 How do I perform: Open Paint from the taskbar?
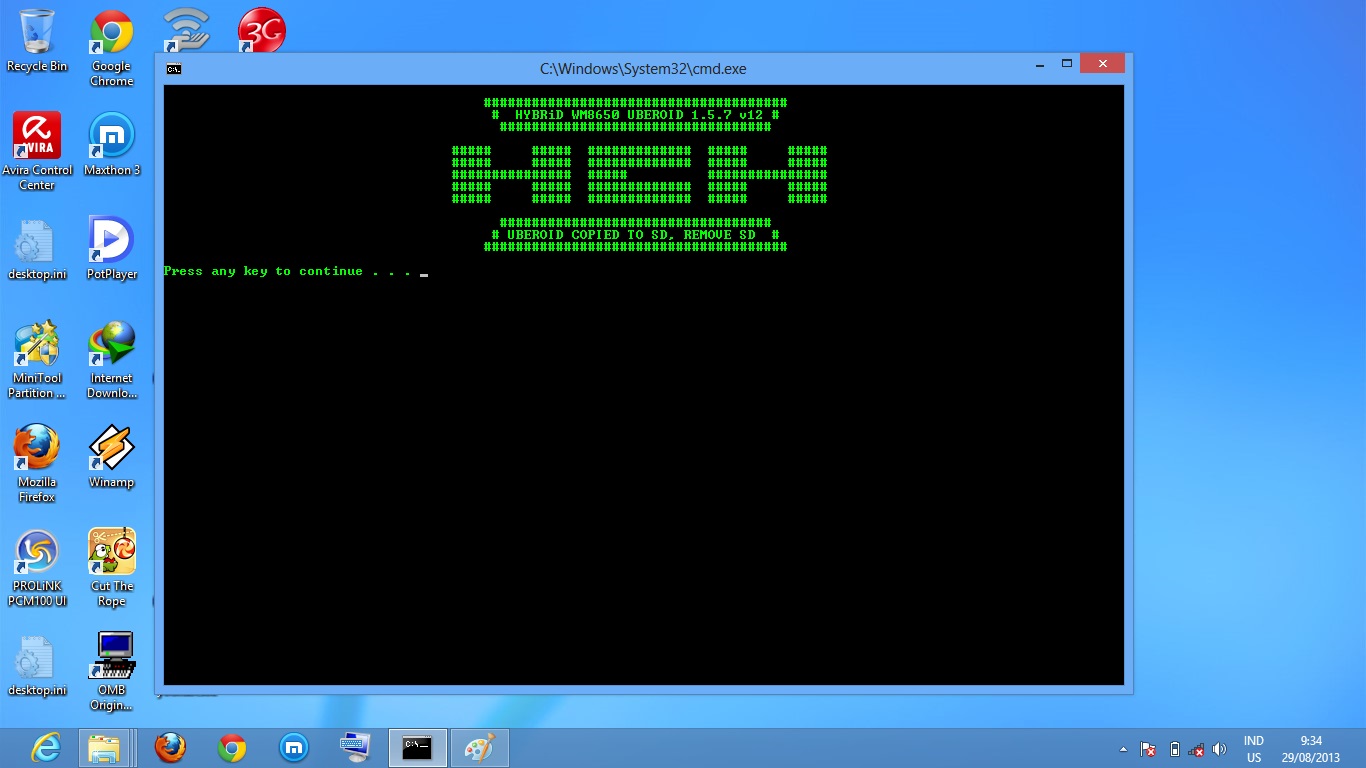[x=480, y=748]
